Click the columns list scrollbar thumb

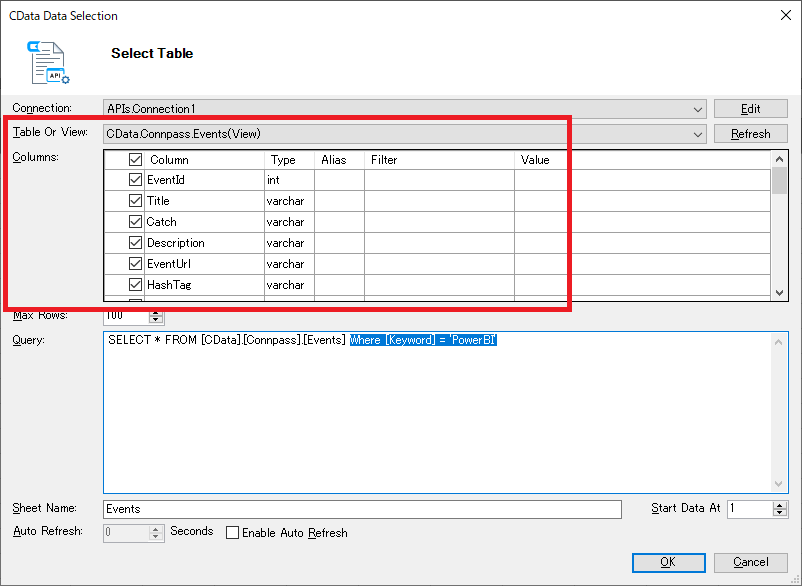click(779, 181)
